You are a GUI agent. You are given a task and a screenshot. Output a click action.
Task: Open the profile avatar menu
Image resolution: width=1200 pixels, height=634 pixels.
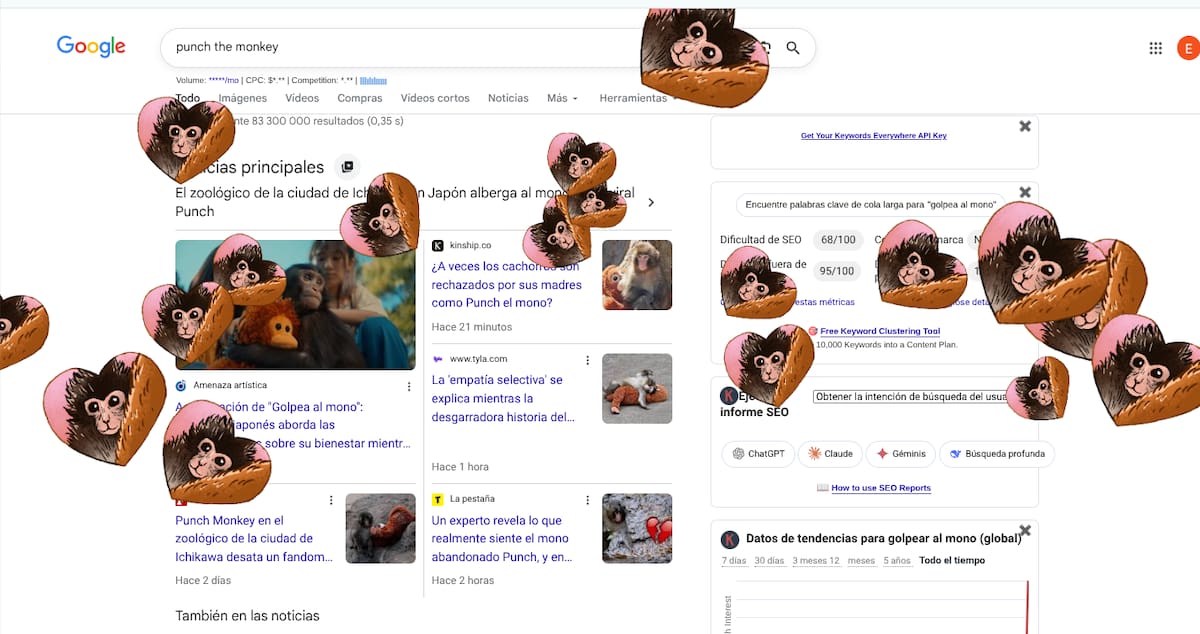(1188, 47)
